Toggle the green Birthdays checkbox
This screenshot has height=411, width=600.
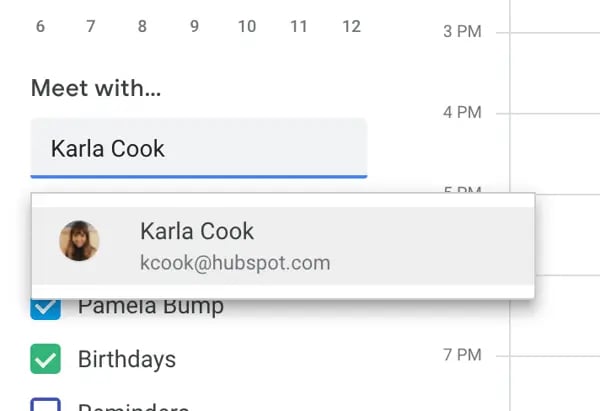tap(45, 359)
